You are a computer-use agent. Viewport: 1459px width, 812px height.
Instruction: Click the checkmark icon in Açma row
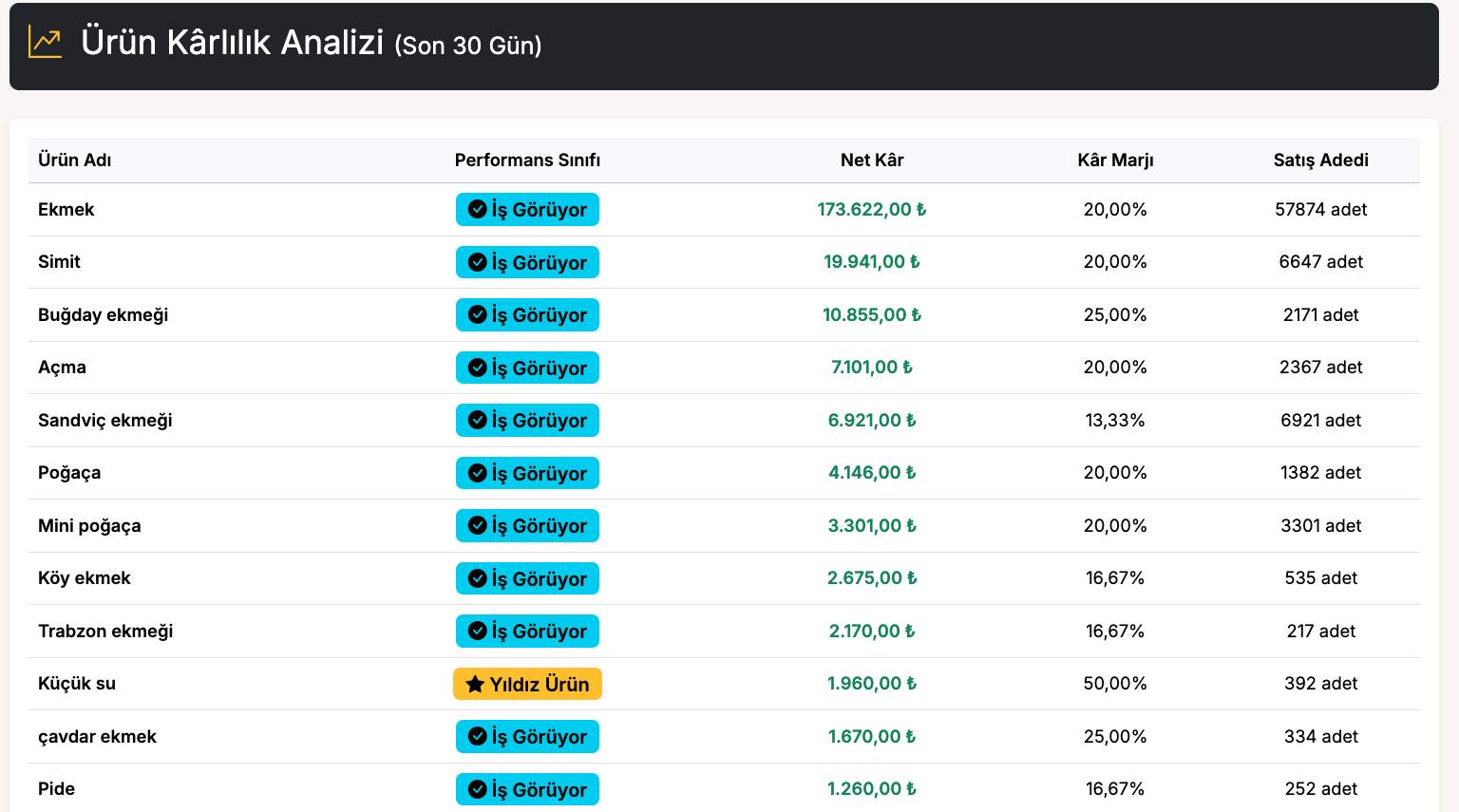click(478, 368)
